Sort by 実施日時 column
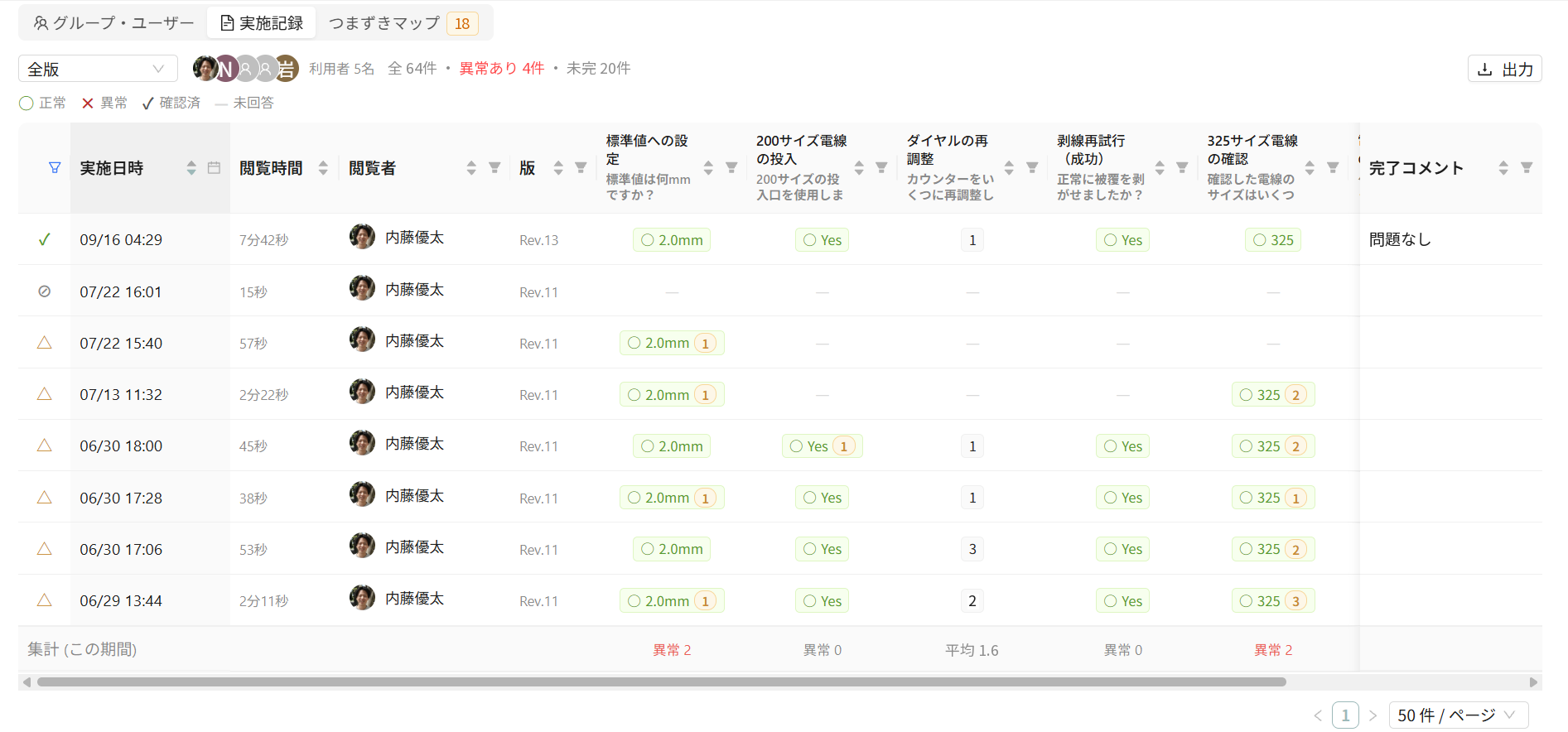Viewport: 1568px width, 732px height. pos(191,168)
